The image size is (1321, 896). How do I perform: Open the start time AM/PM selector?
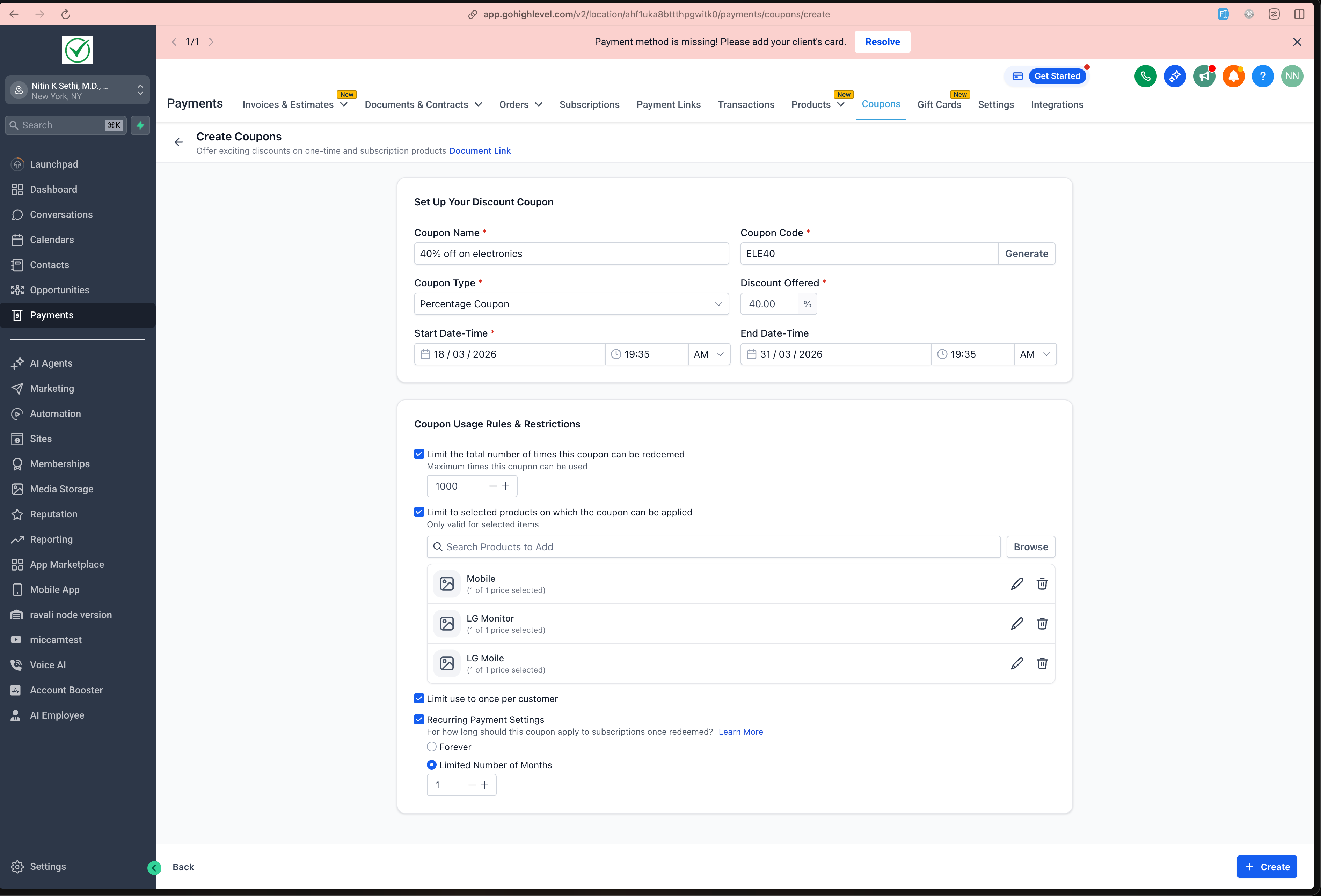[x=708, y=353]
